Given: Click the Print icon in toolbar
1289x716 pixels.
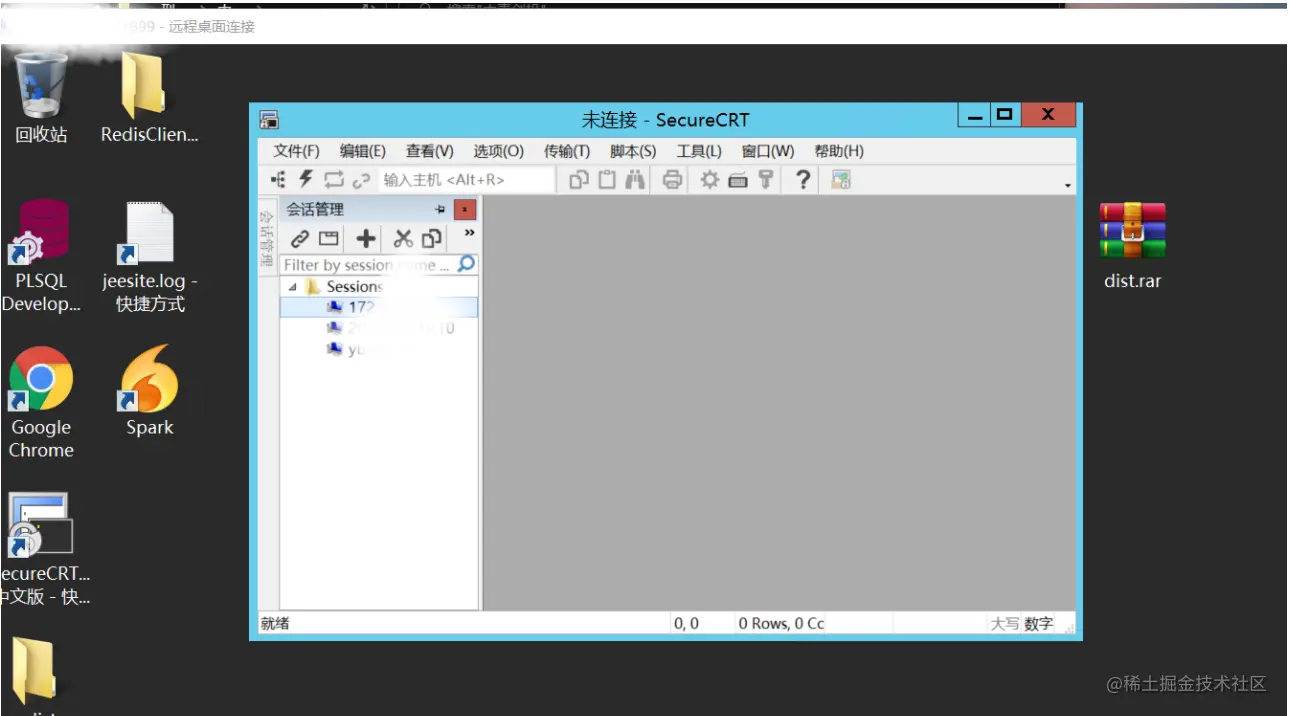Looking at the screenshot, I should (673, 180).
